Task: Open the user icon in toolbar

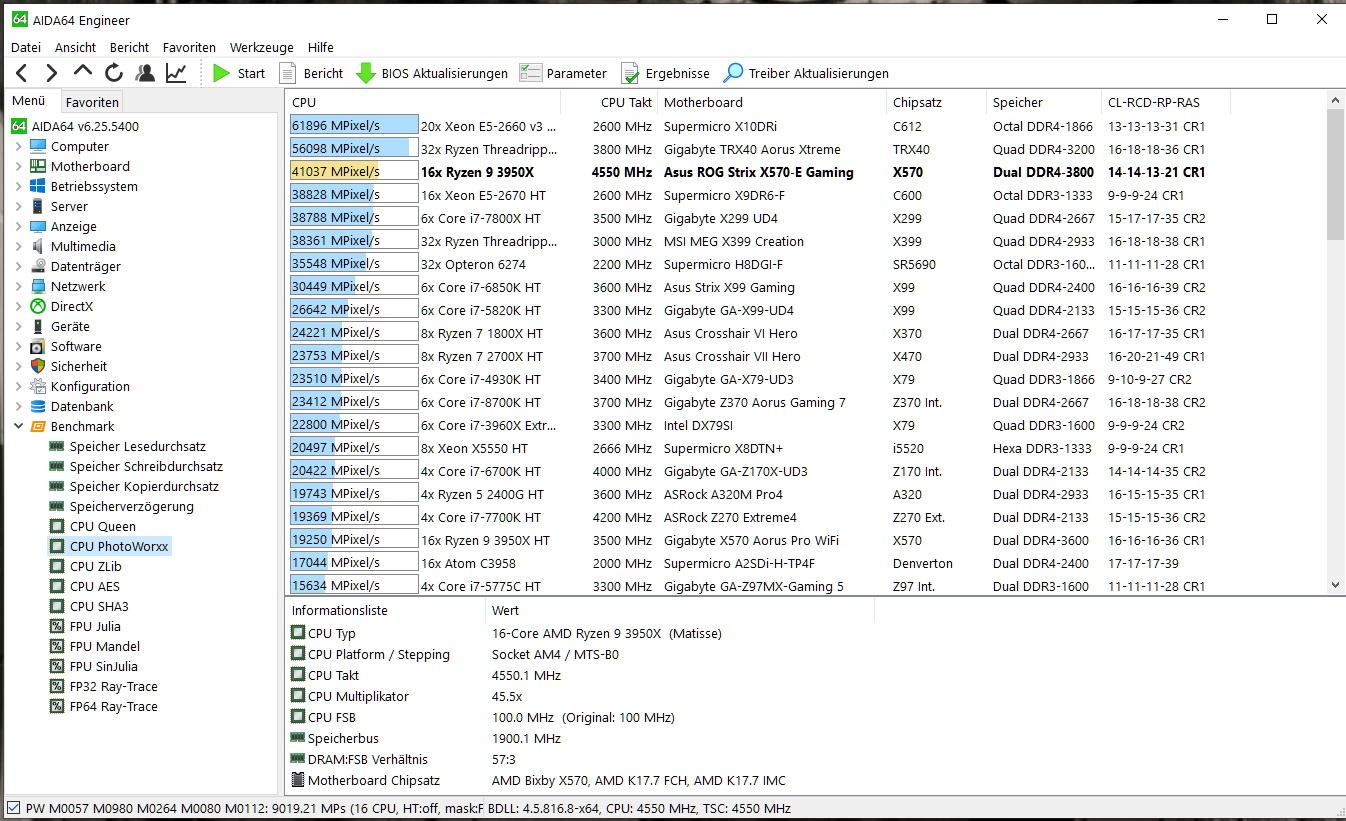Action: click(145, 73)
